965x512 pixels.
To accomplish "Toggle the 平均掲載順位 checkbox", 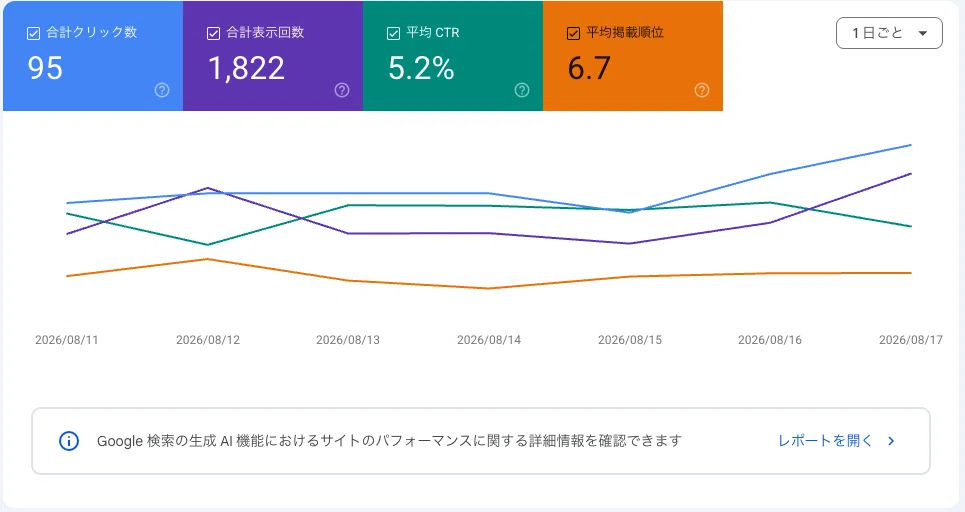I will pyautogui.click(x=573, y=33).
